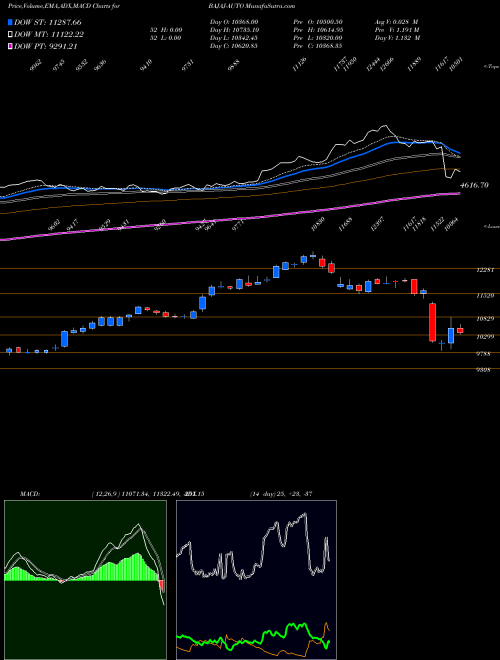Click the red MACD histogram bars

(x=162, y=585)
